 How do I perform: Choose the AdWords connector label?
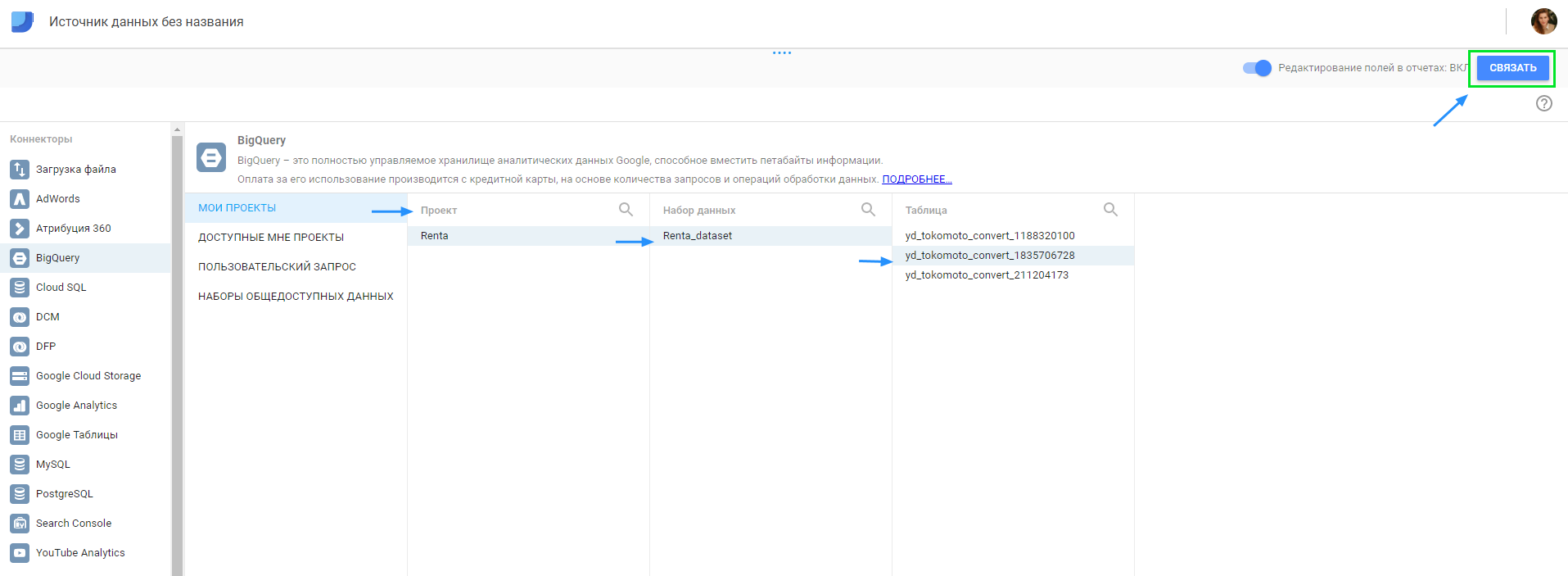point(58,199)
